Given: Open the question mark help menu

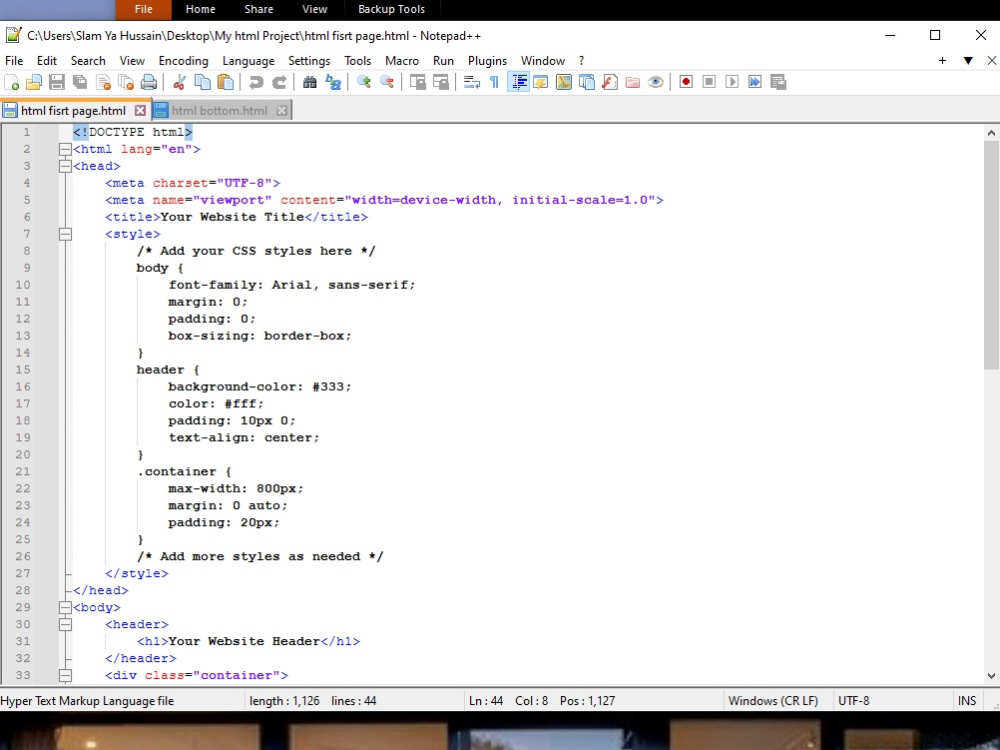Looking at the screenshot, I should coord(581,61).
